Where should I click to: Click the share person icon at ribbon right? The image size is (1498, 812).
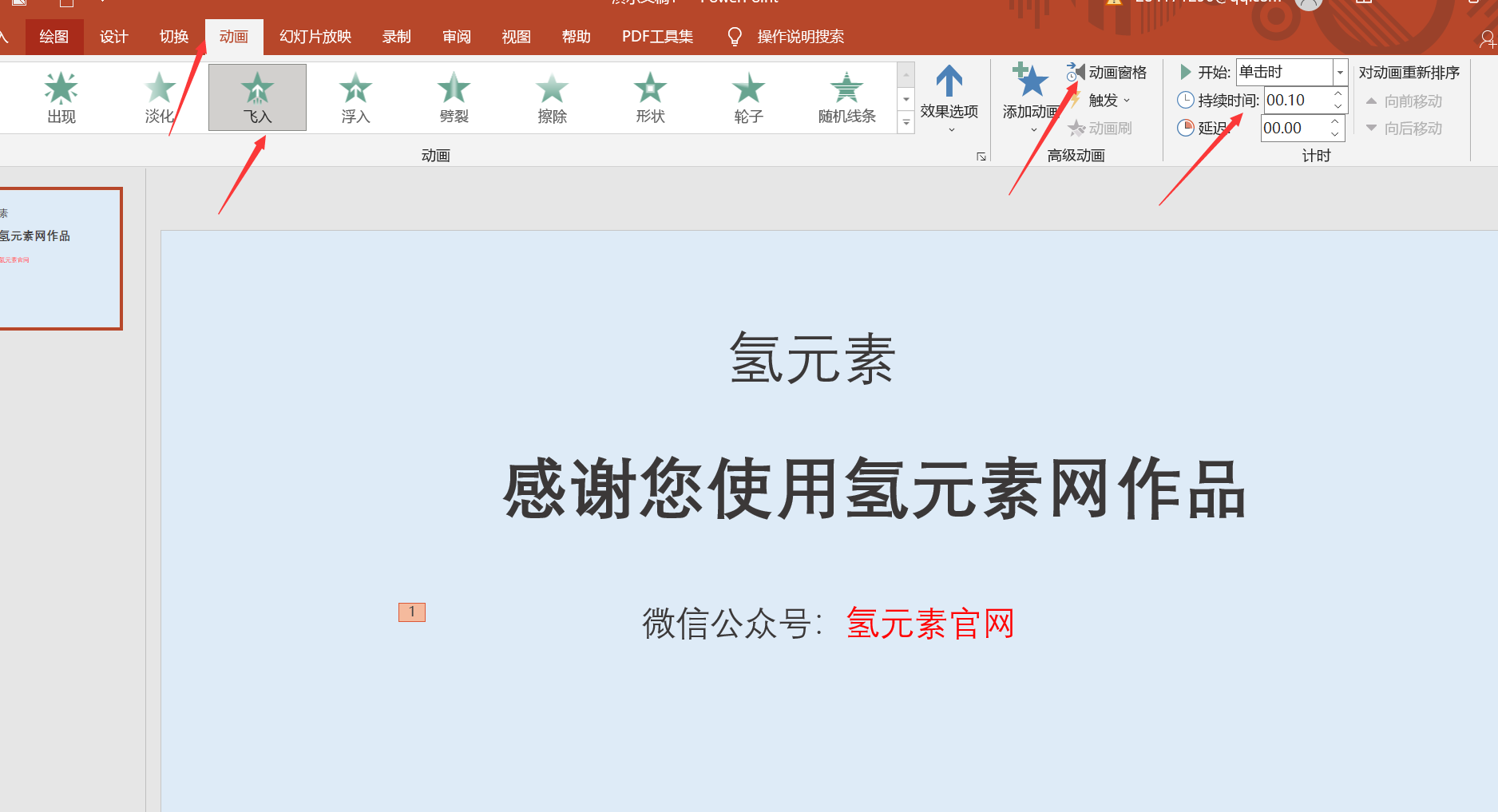coord(1487,38)
